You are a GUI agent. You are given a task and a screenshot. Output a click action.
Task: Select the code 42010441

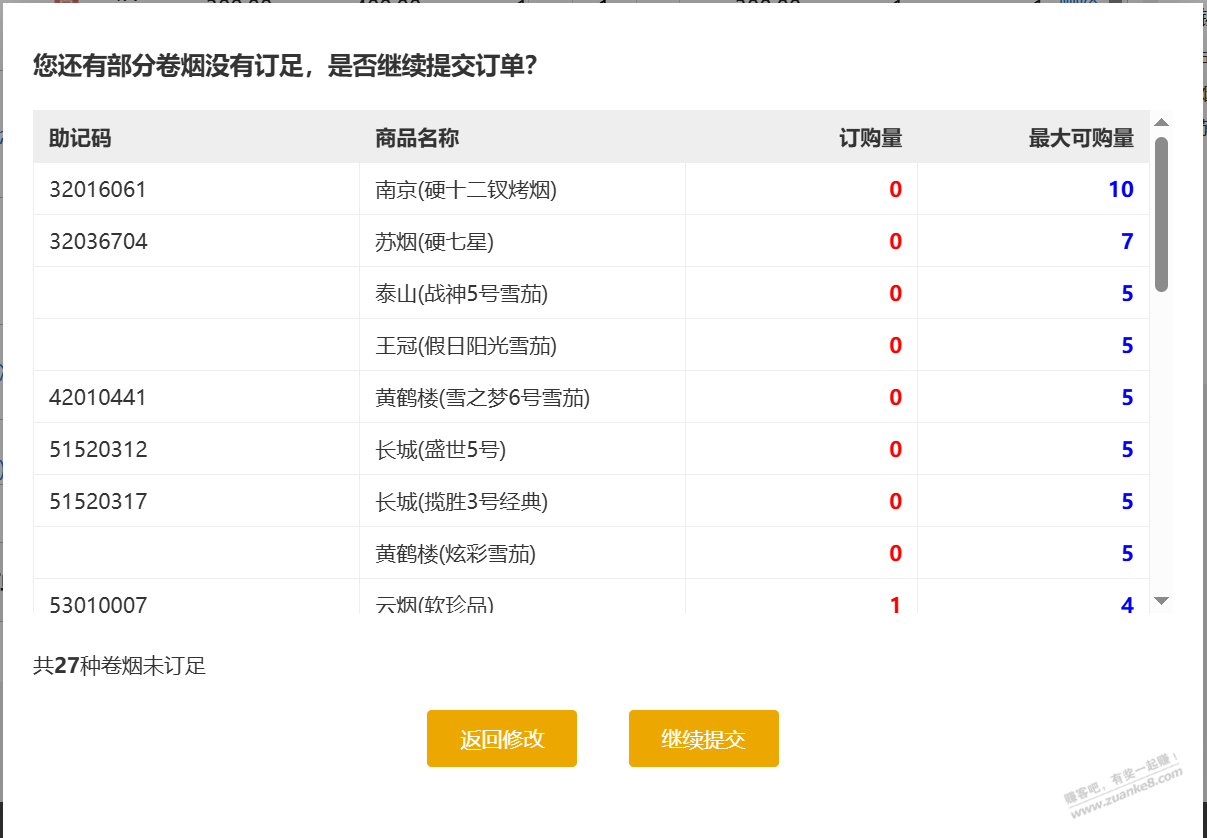[x=98, y=397]
